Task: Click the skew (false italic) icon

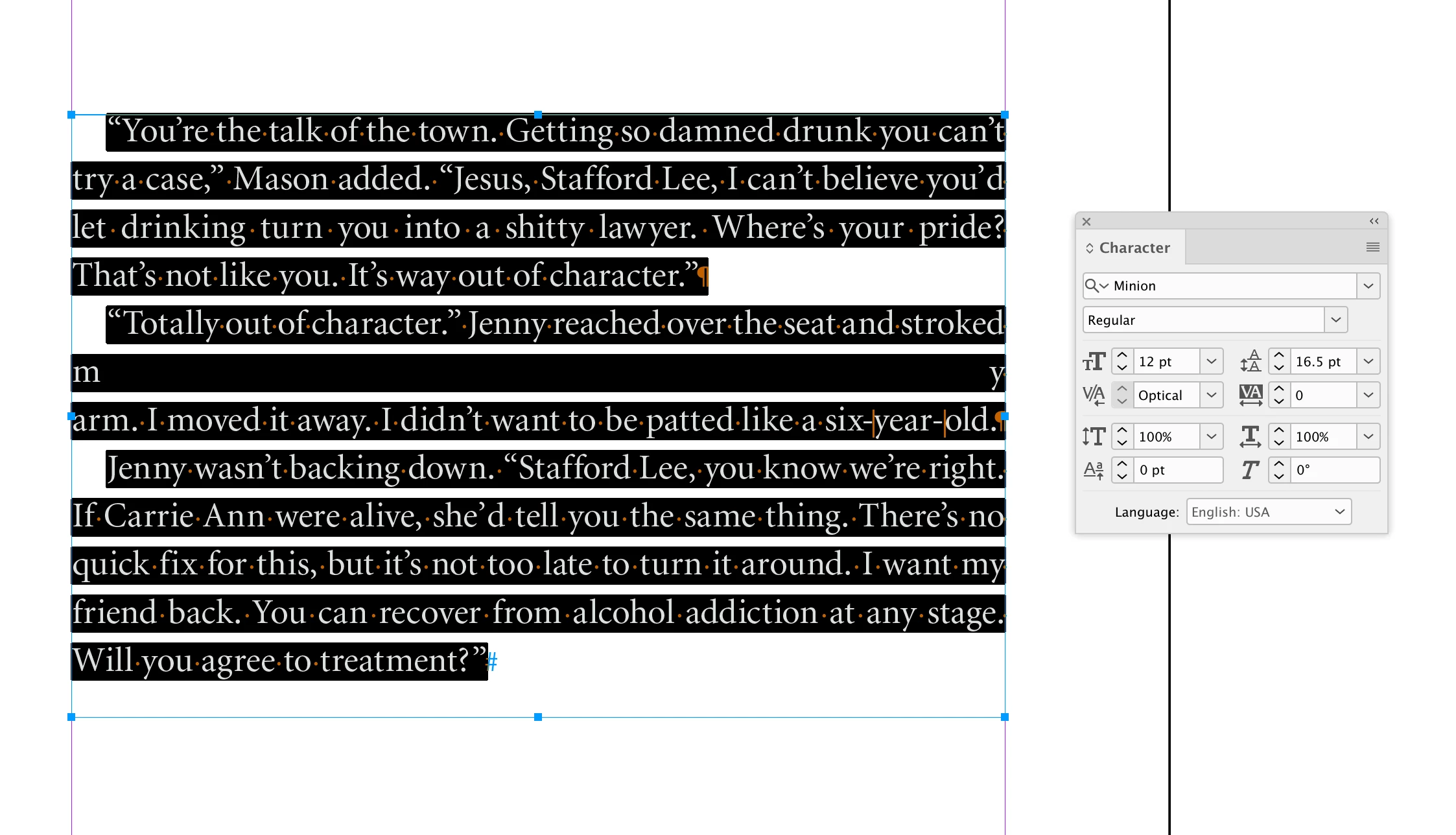Action: pyautogui.click(x=1251, y=470)
